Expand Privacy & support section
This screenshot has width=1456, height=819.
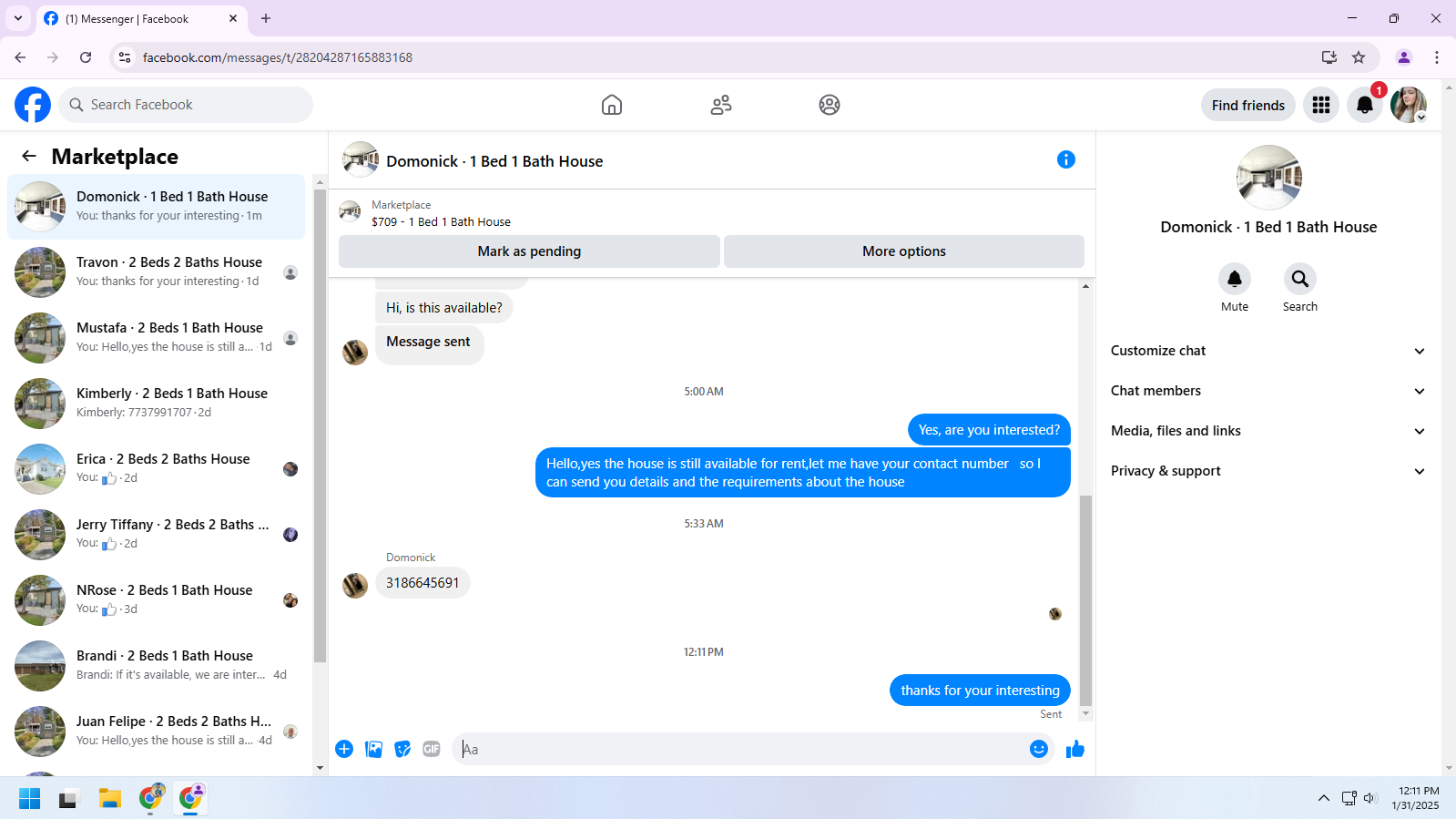pos(1268,471)
